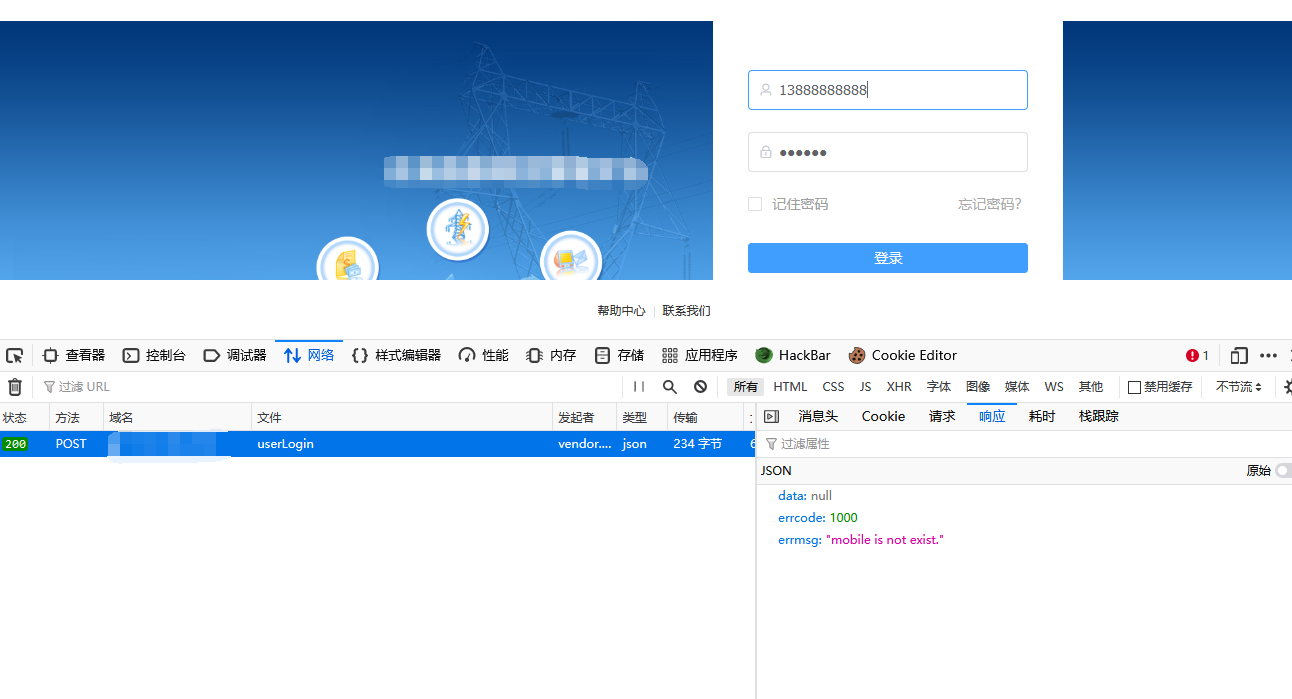Collapse the request details pane icon
1292x699 pixels.
click(771, 417)
